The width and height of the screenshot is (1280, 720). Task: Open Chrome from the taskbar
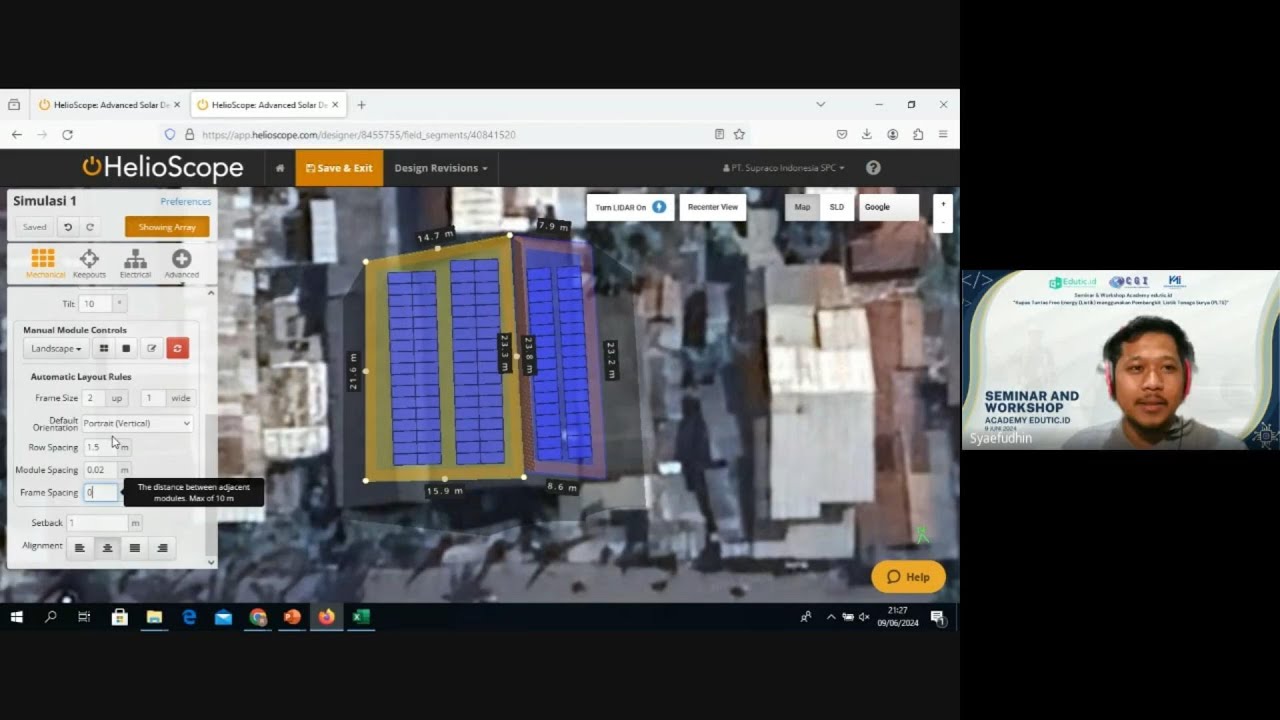point(258,617)
